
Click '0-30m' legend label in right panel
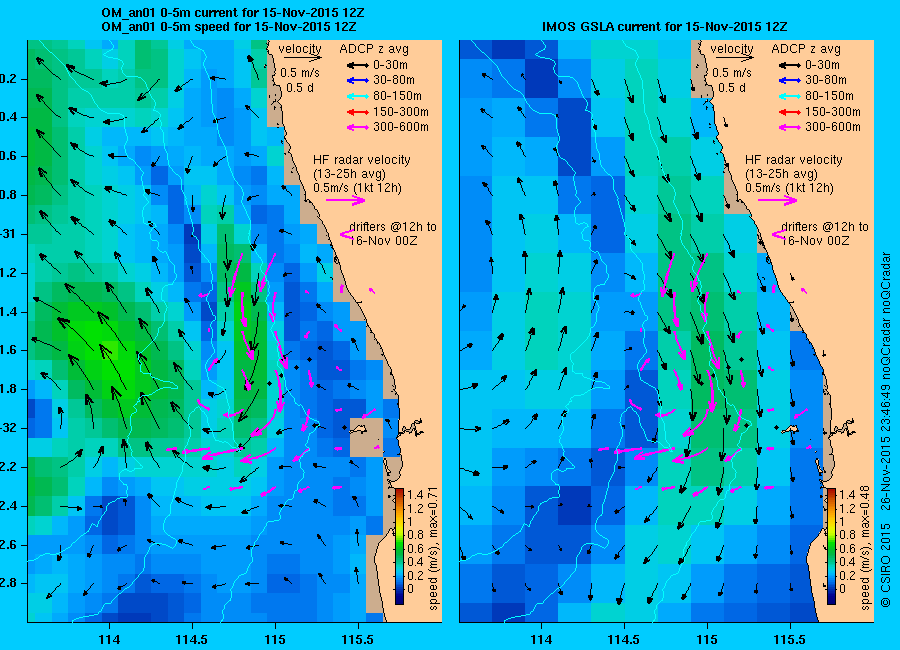tap(823, 65)
